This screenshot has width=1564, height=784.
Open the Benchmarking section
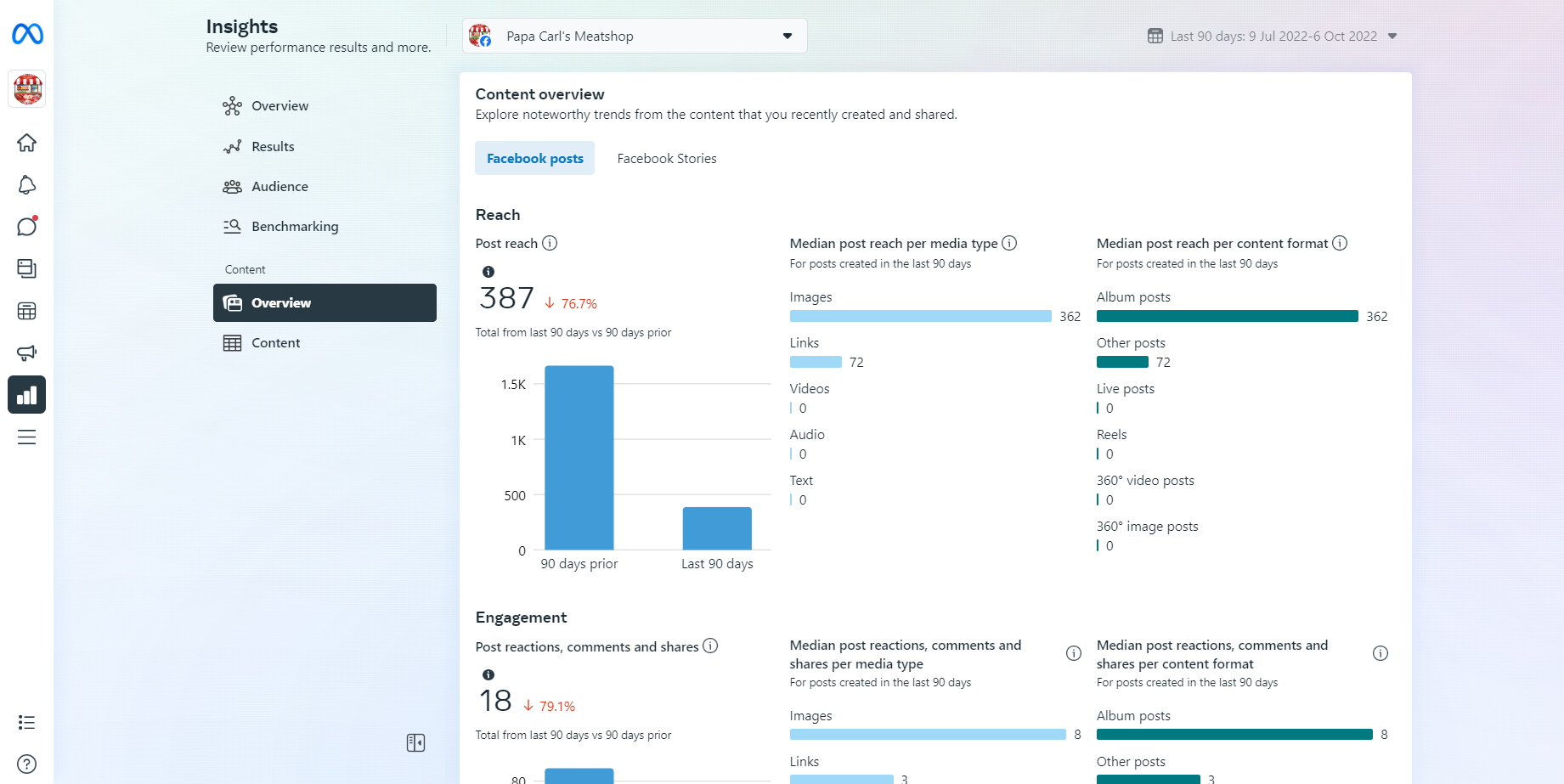click(295, 227)
